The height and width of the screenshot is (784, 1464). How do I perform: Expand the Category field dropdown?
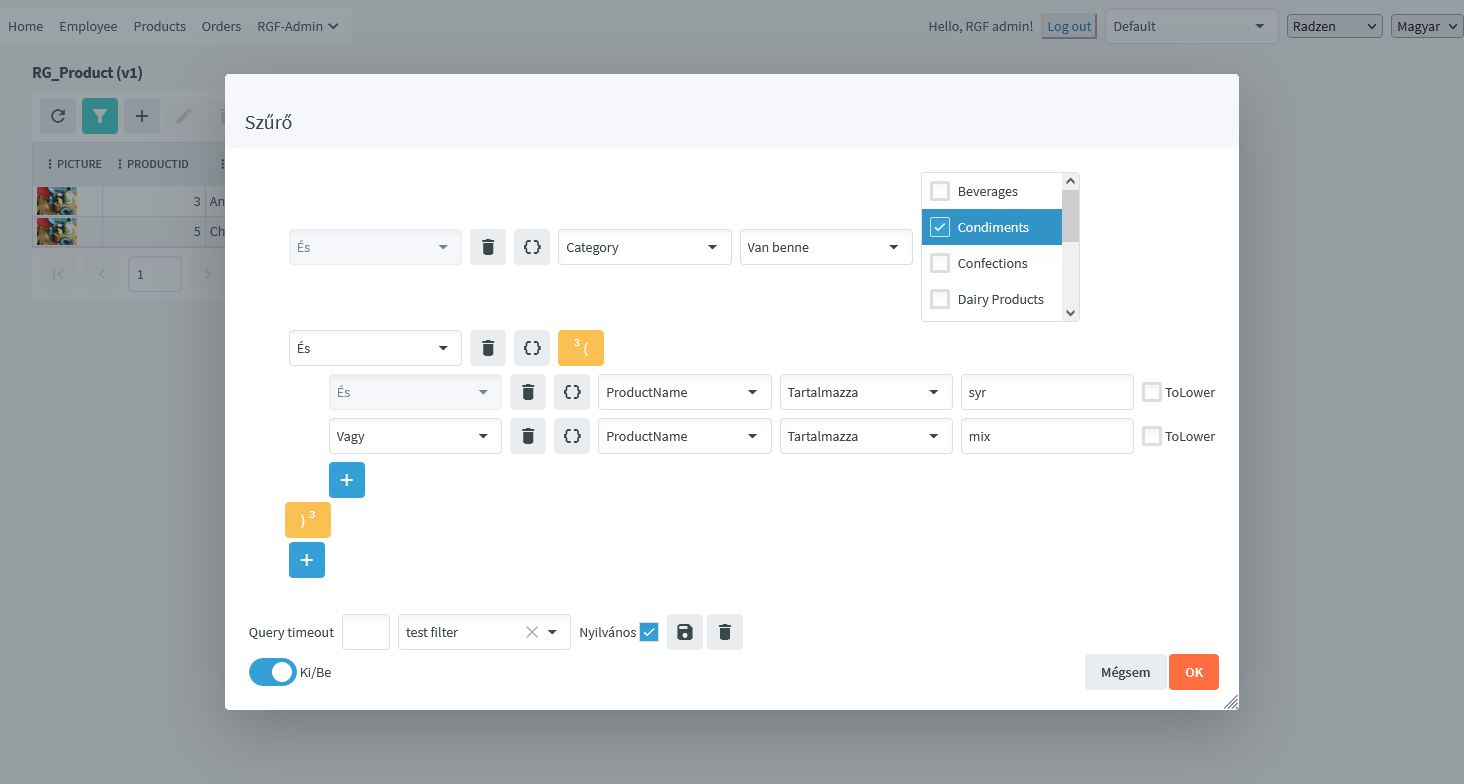[x=644, y=247]
